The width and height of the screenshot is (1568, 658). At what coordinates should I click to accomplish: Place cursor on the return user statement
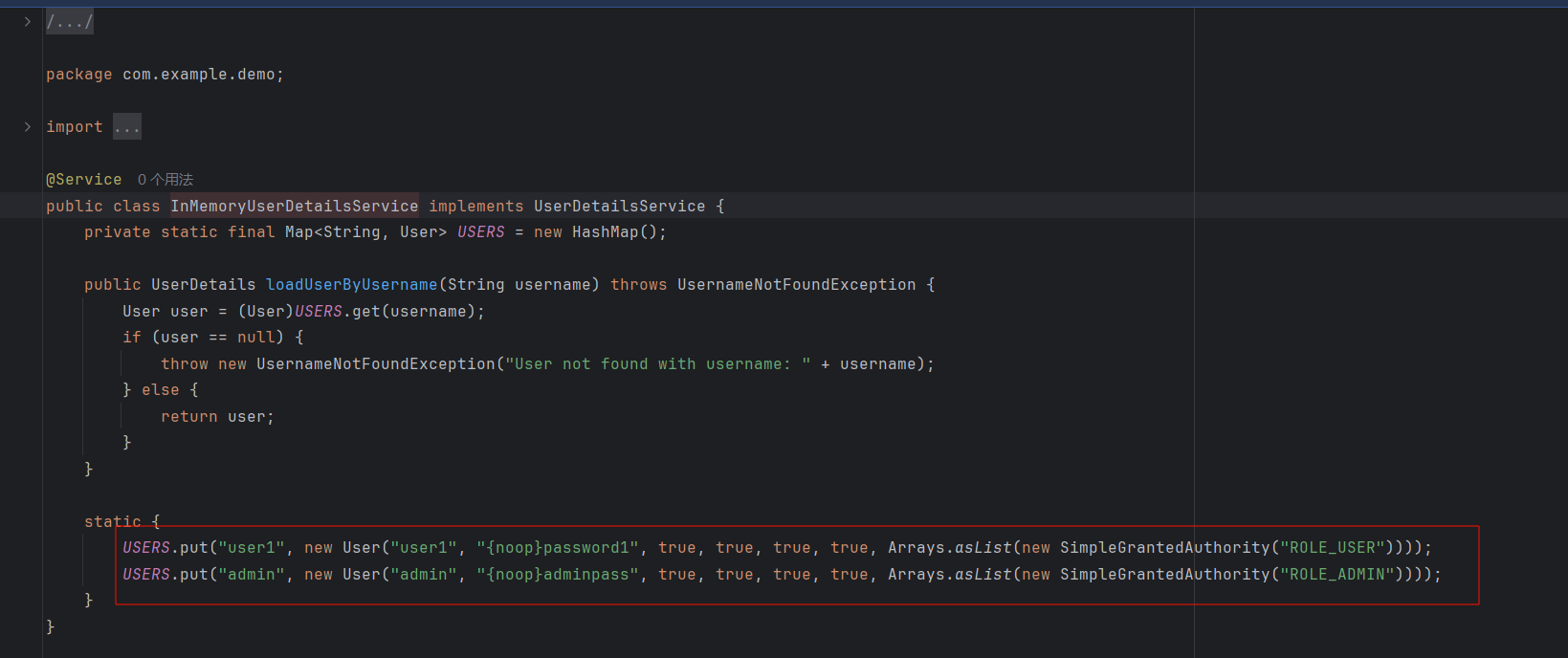click(217, 417)
